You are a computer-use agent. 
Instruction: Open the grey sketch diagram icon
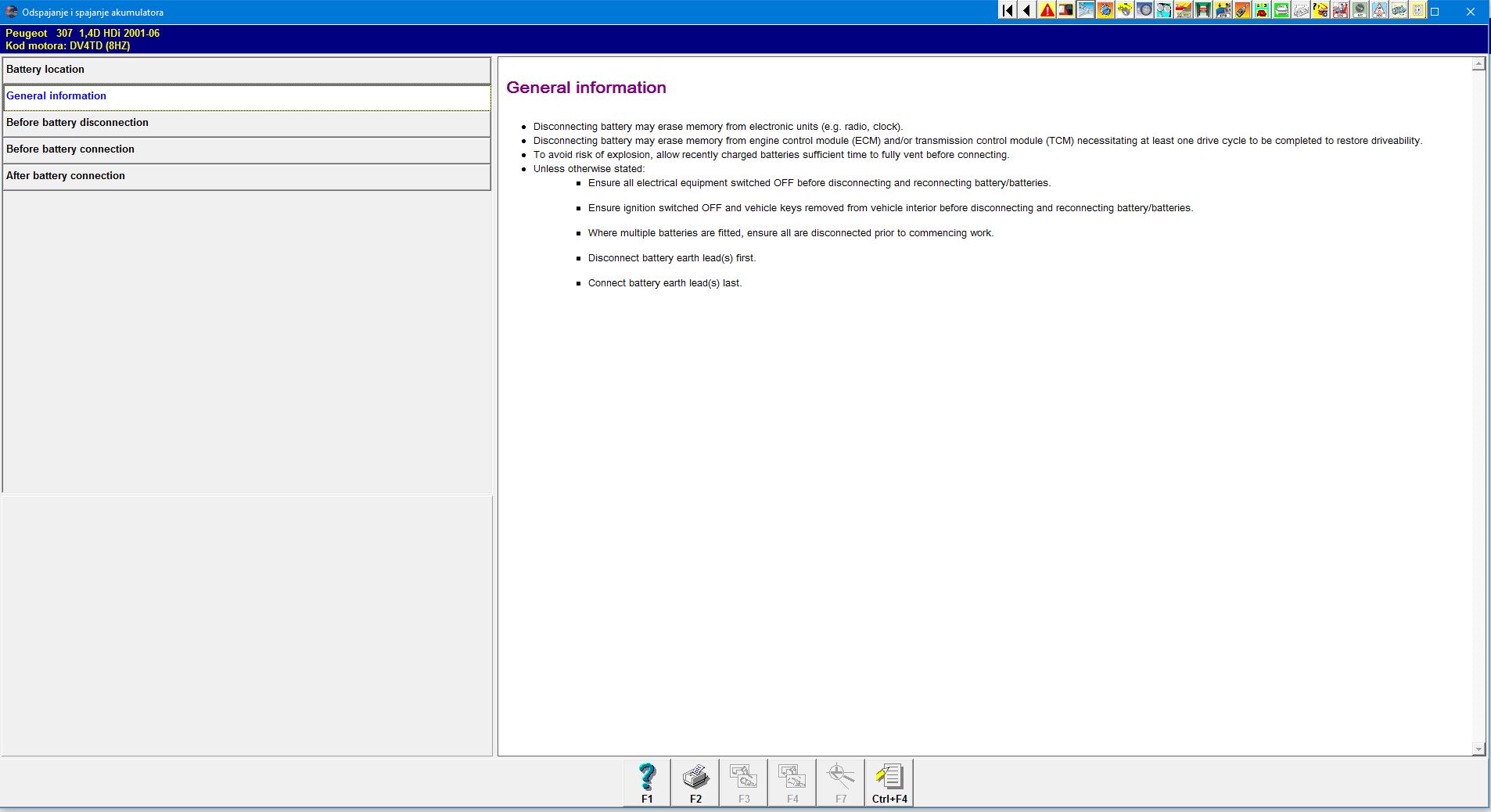pos(1301,10)
